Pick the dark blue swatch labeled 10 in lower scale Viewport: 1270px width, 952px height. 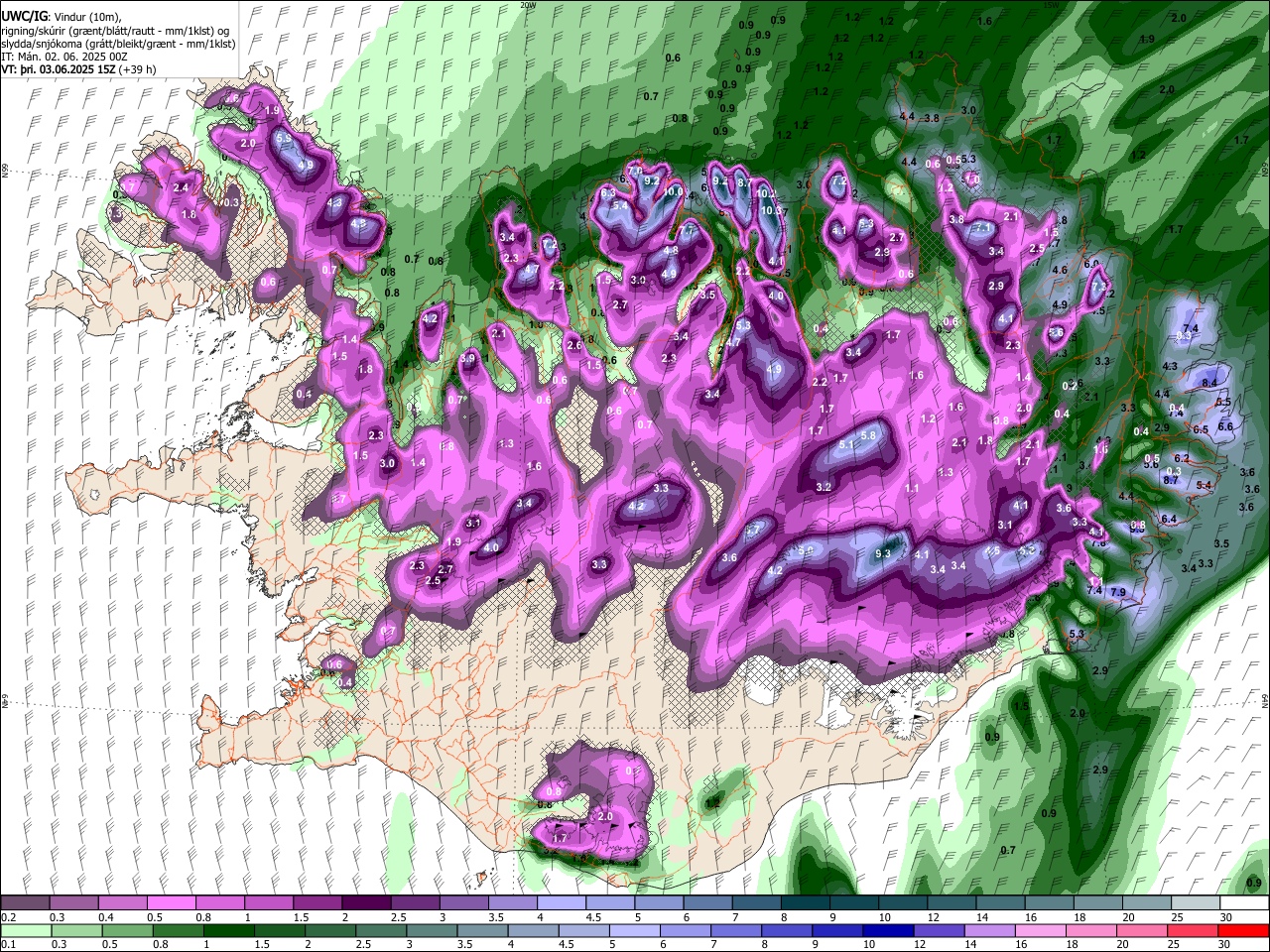[888, 931]
